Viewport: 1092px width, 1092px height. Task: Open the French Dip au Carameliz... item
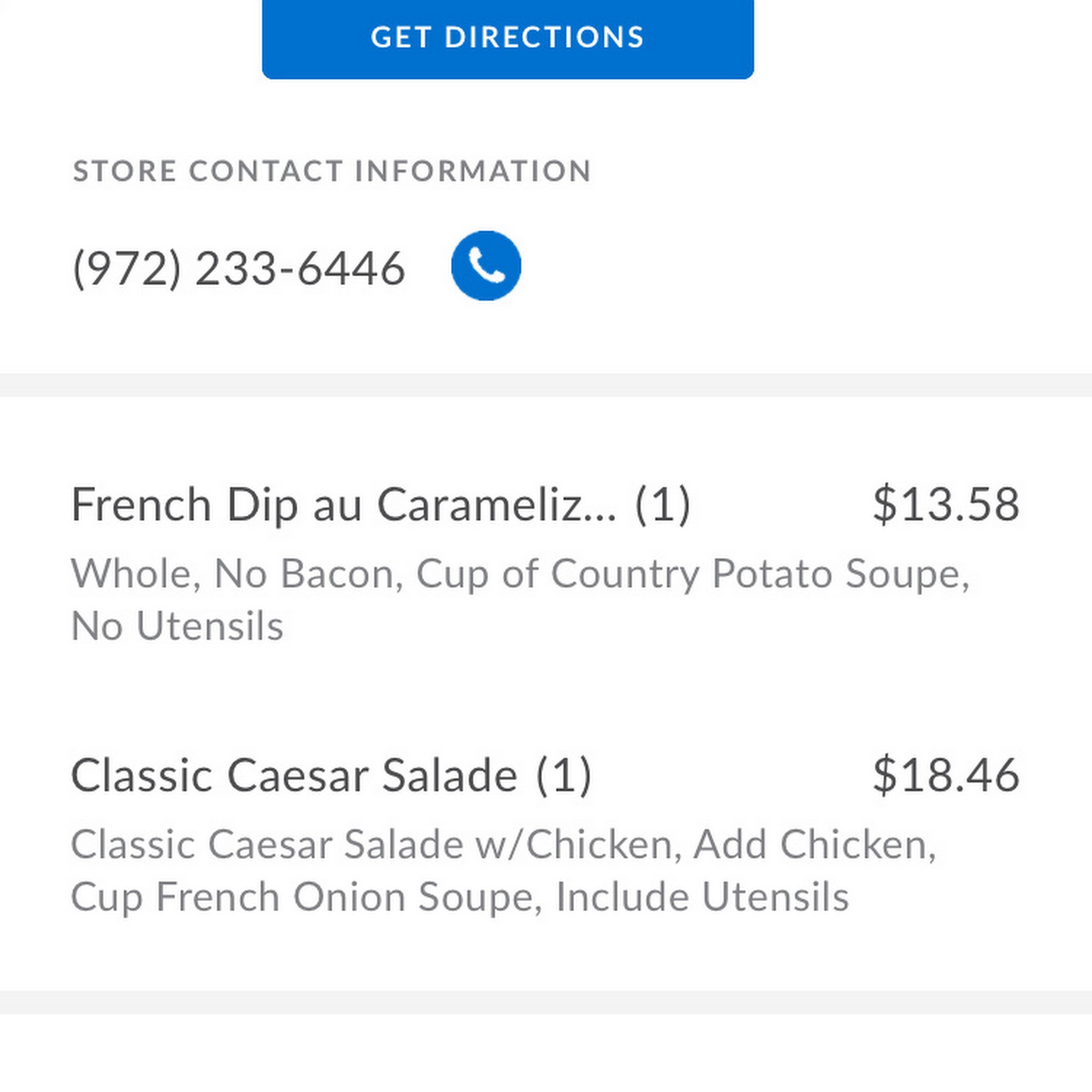click(x=342, y=504)
